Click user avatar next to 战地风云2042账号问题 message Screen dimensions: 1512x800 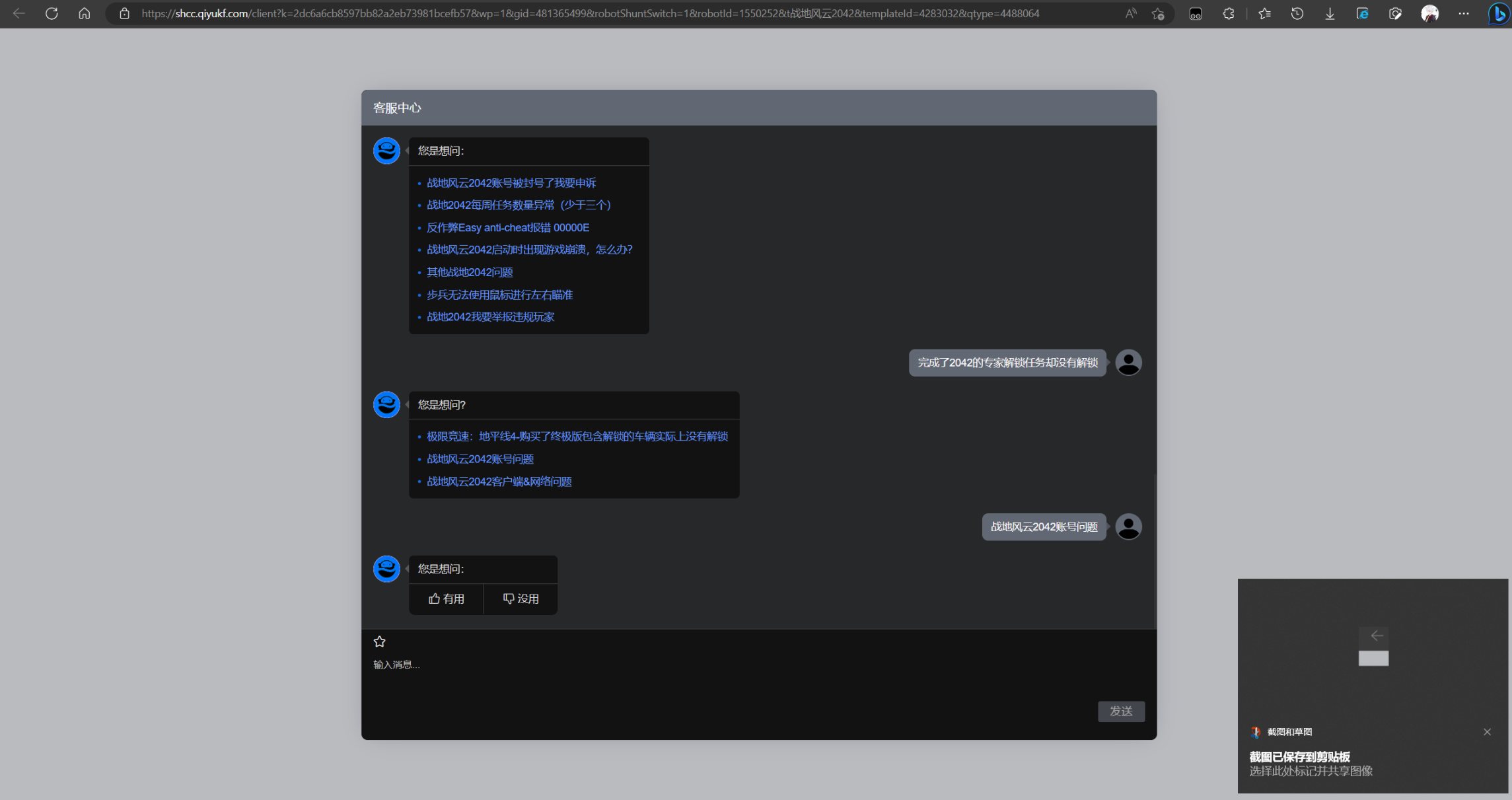click(x=1128, y=527)
